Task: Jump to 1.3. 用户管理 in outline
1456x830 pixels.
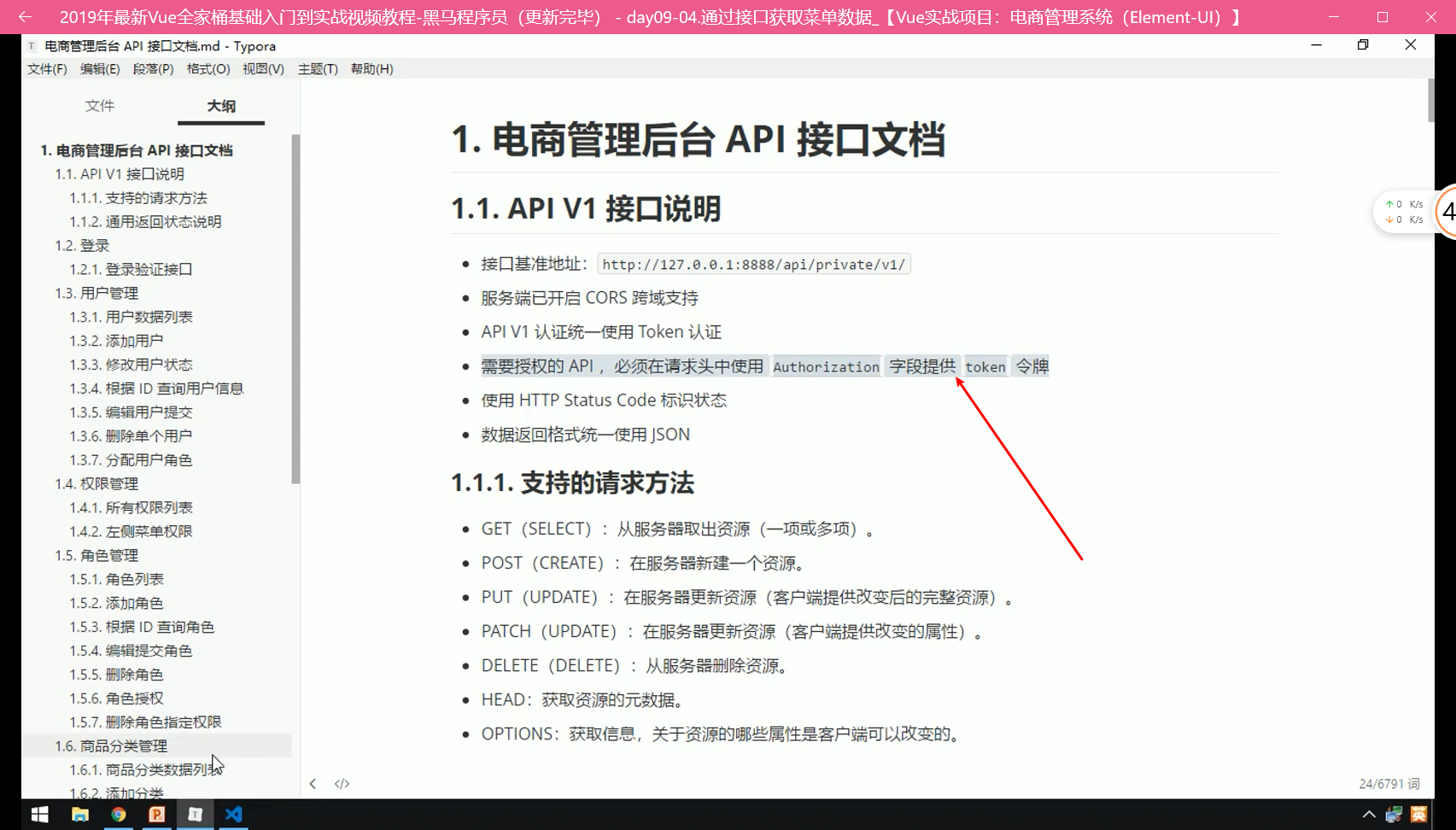Action: [96, 293]
